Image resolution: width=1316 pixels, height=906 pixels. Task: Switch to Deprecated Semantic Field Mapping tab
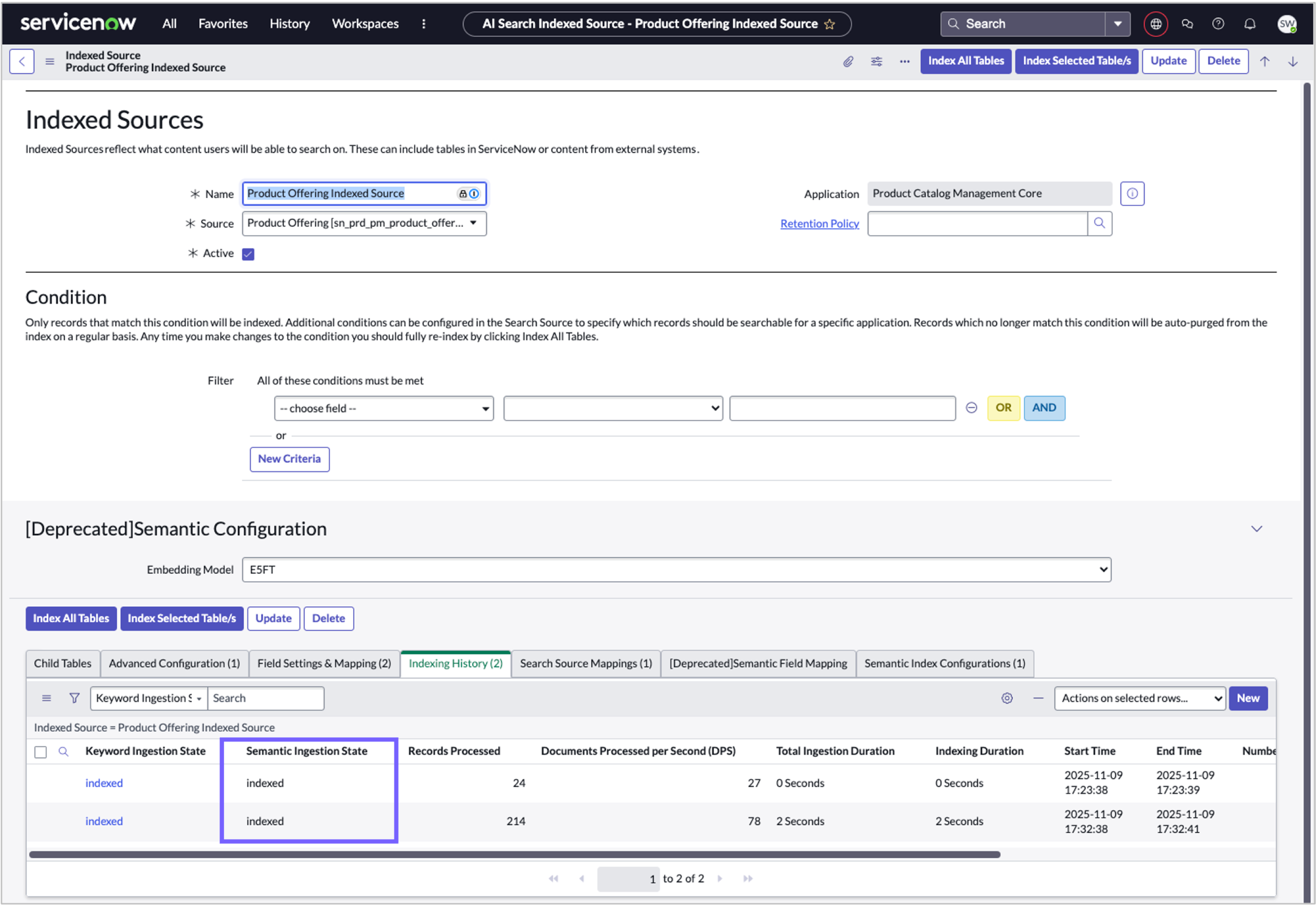(758, 664)
